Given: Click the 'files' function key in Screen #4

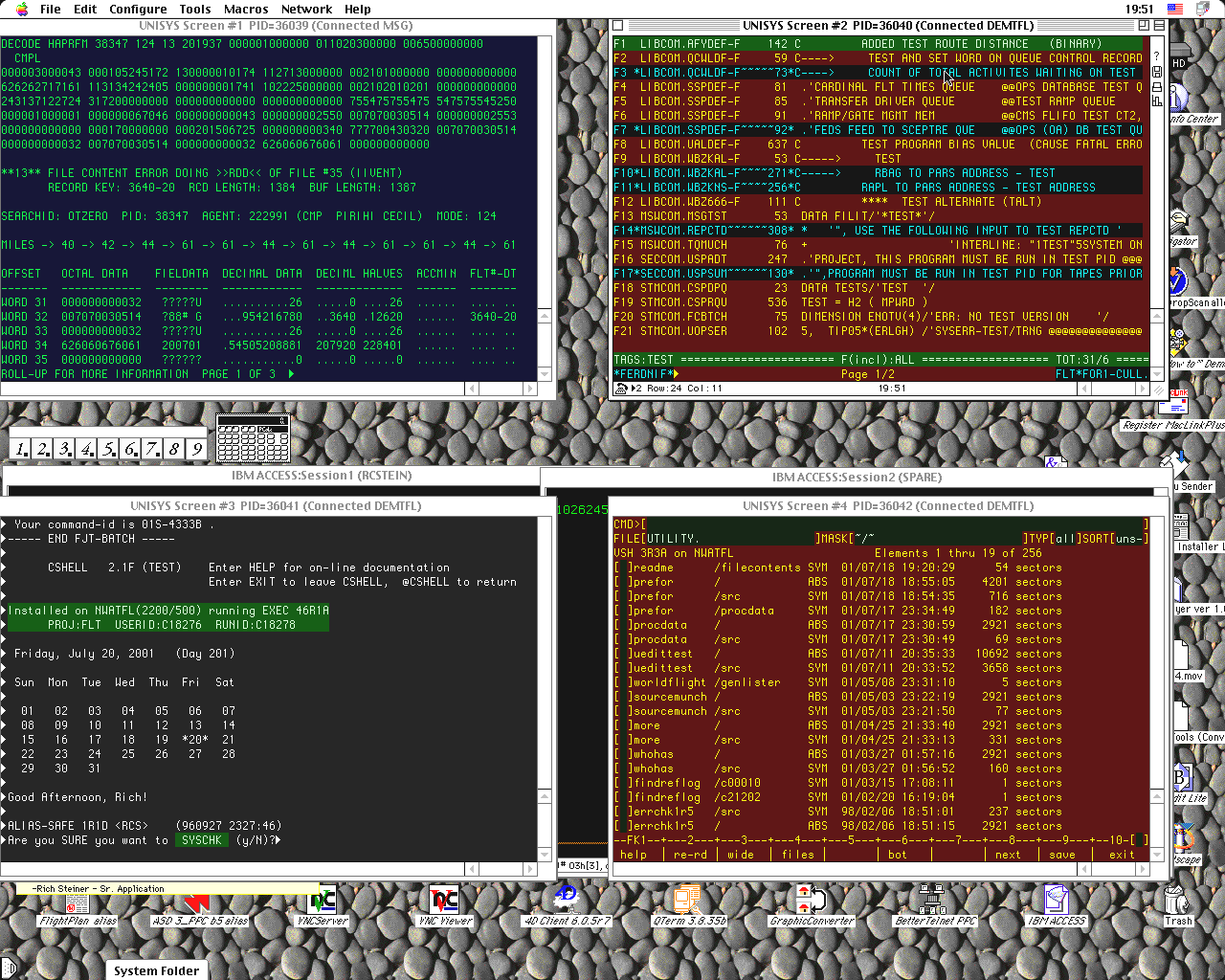Looking at the screenshot, I should click(x=797, y=855).
